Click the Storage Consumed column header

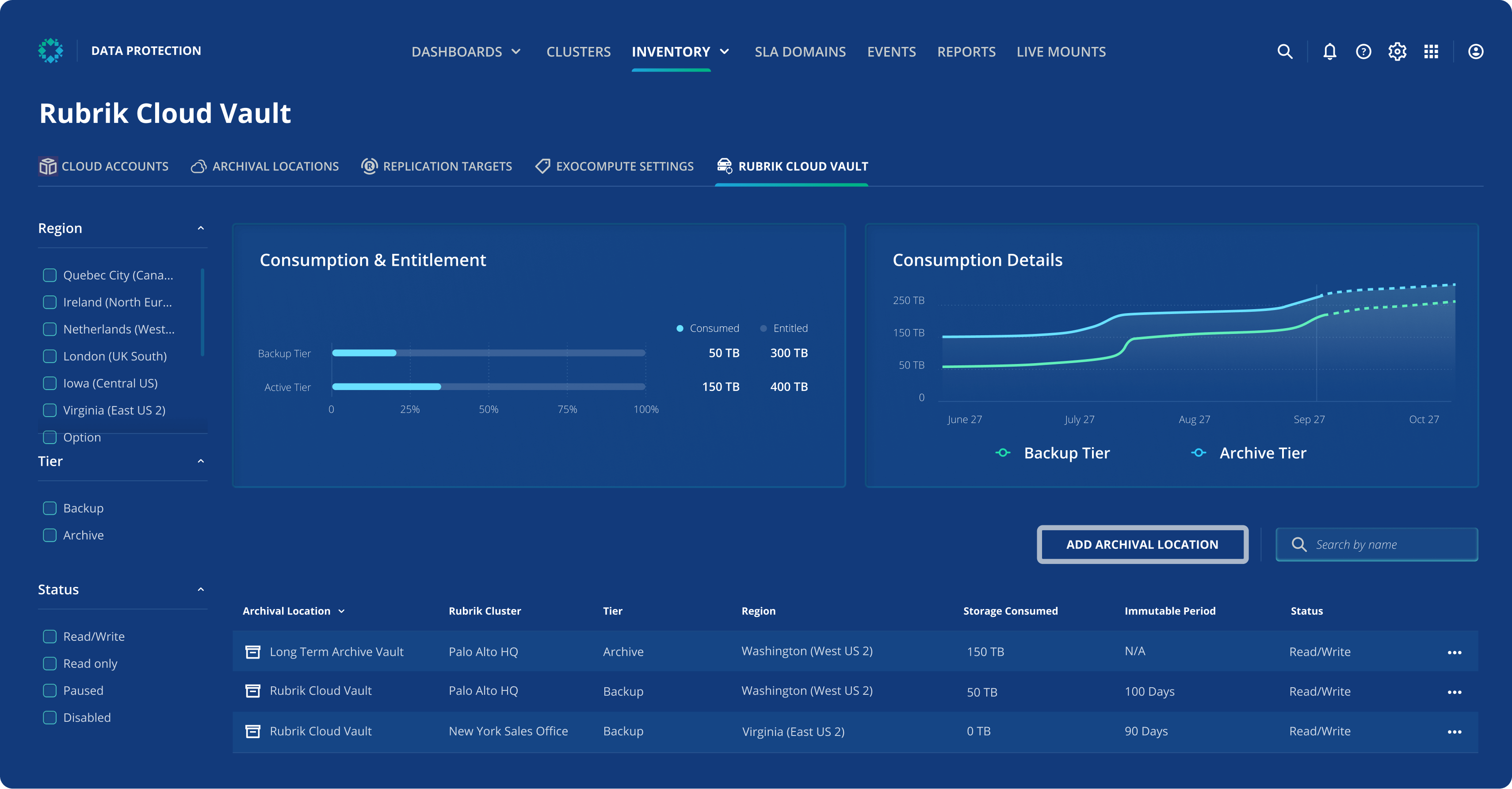coord(1010,611)
